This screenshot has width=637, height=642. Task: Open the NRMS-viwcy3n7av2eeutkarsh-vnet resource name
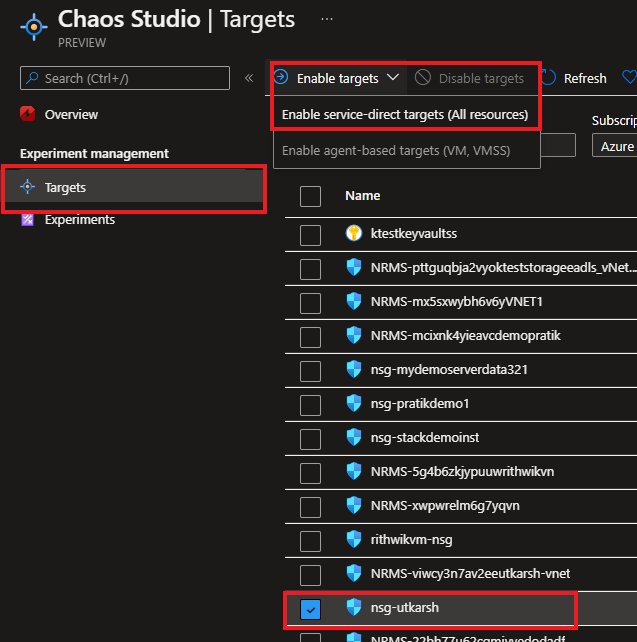pyautogui.click(x=470, y=574)
